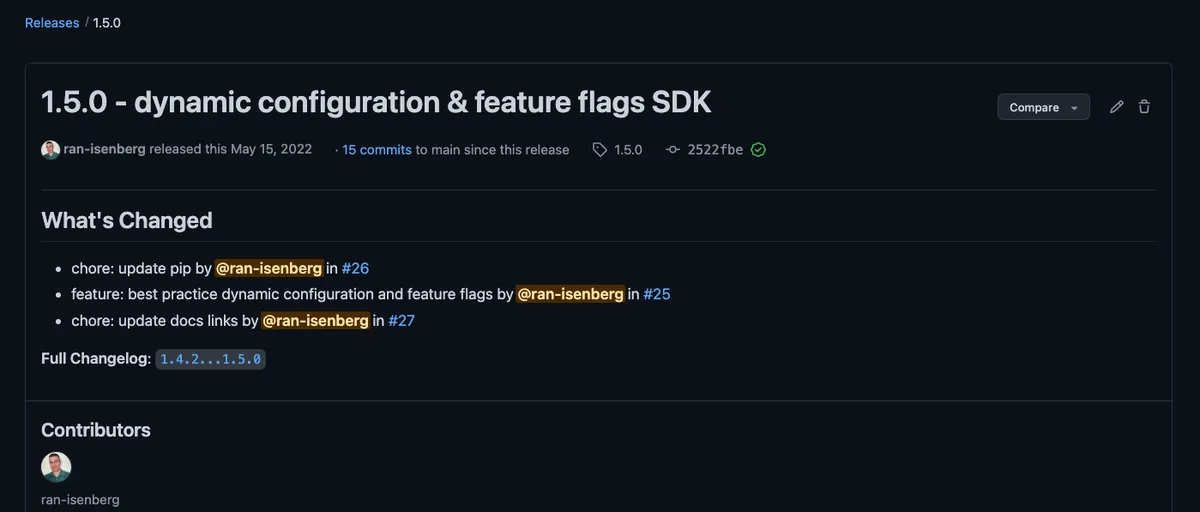
Task: Delete the release using the trash icon
Action: pyautogui.click(x=1144, y=107)
